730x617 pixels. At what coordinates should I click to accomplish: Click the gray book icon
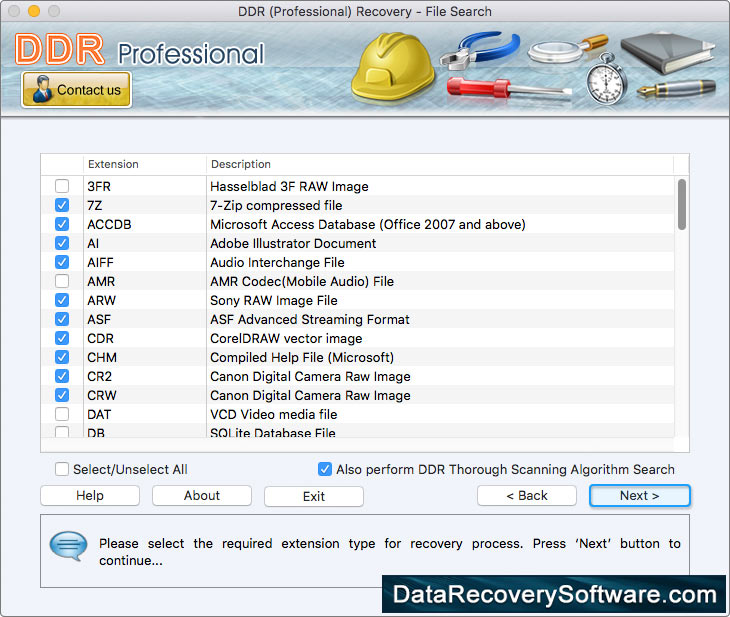tap(667, 53)
